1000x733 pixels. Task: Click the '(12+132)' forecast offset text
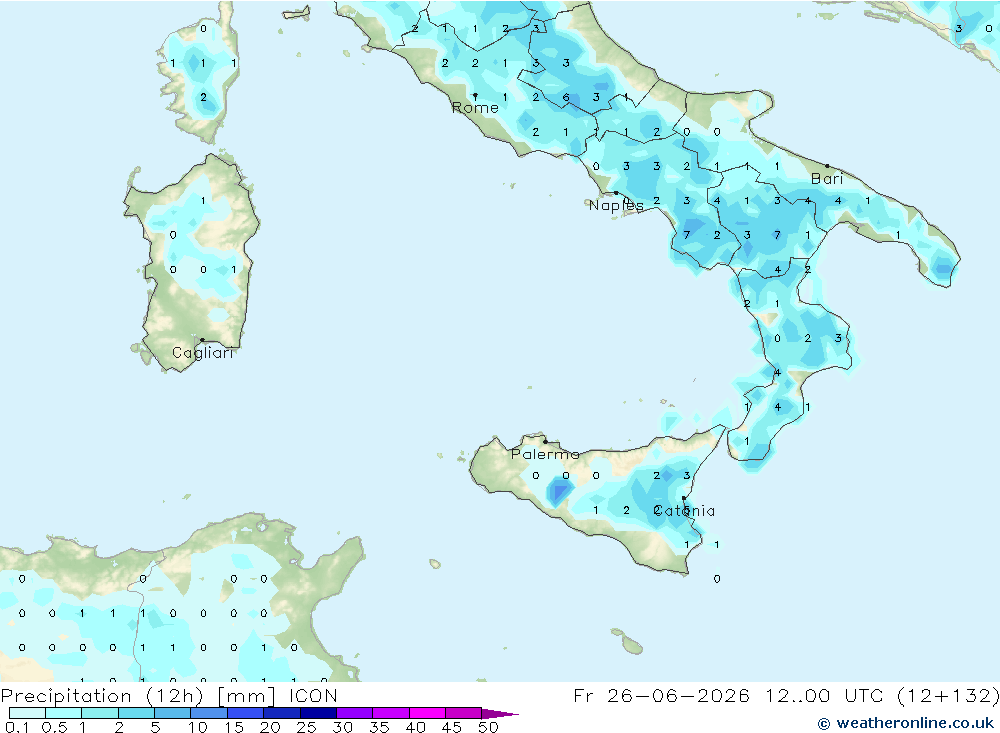(948, 695)
